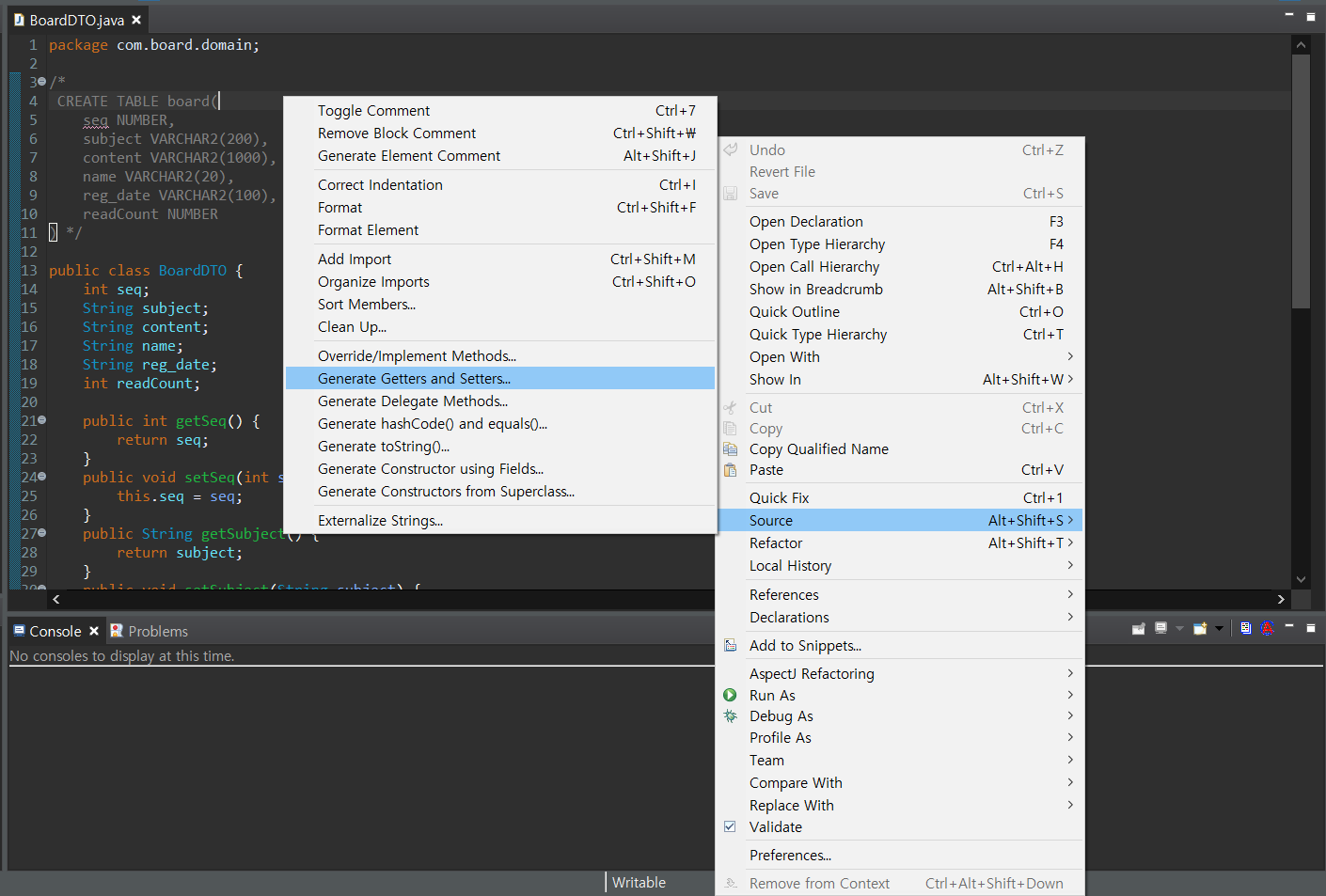Minimize the editor area
Viewport: 1326px width, 896px height.
pyautogui.click(x=1289, y=15)
